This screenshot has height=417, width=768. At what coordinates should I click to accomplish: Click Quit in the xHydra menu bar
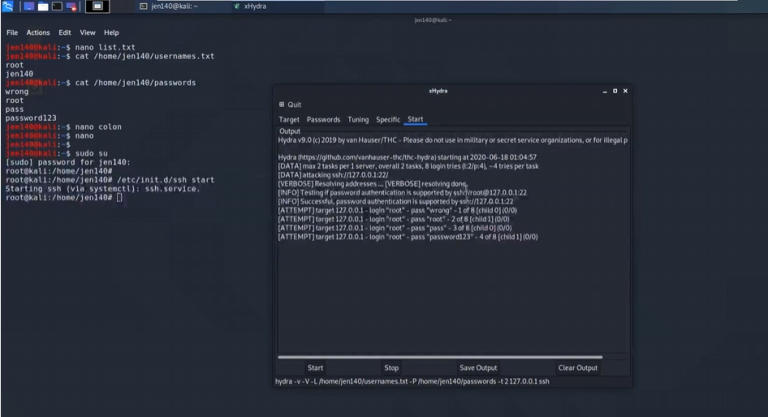(x=293, y=104)
